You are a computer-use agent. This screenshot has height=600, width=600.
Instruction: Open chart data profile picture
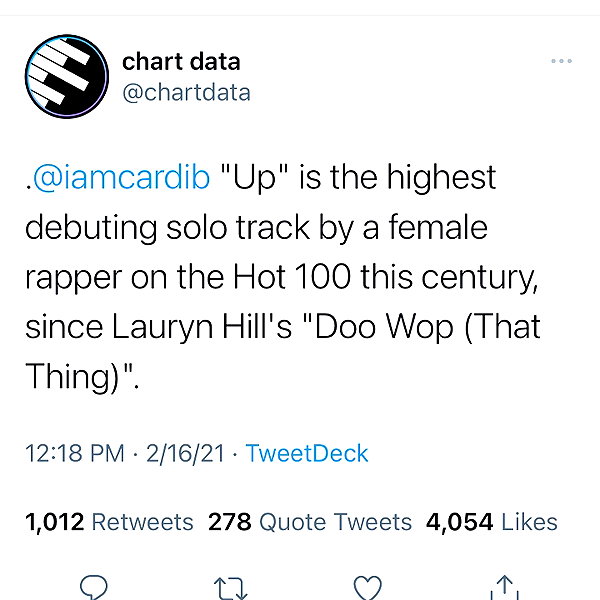tap(67, 76)
